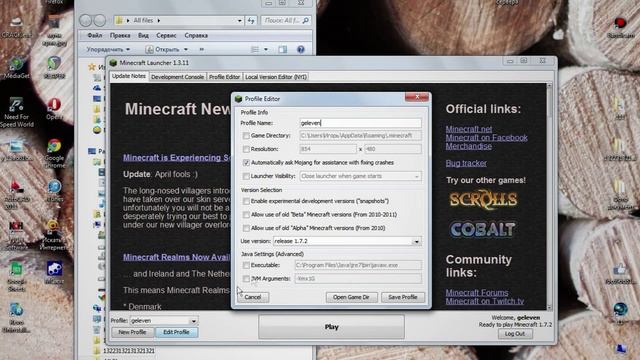
Task: Click the Profile Editor dialog title icon
Action: [x=238, y=99]
